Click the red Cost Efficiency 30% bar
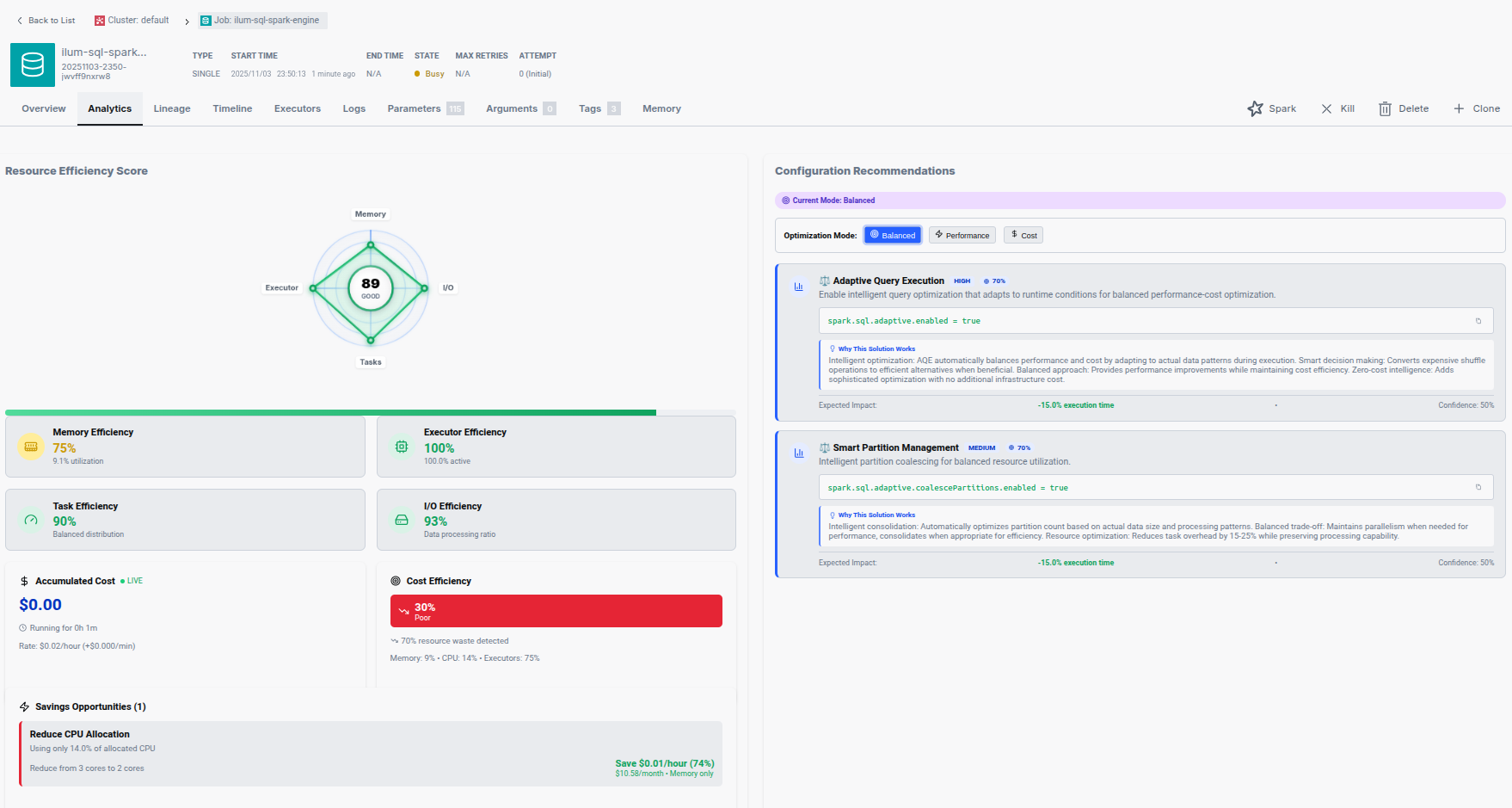1512x808 pixels. [x=556, y=611]
